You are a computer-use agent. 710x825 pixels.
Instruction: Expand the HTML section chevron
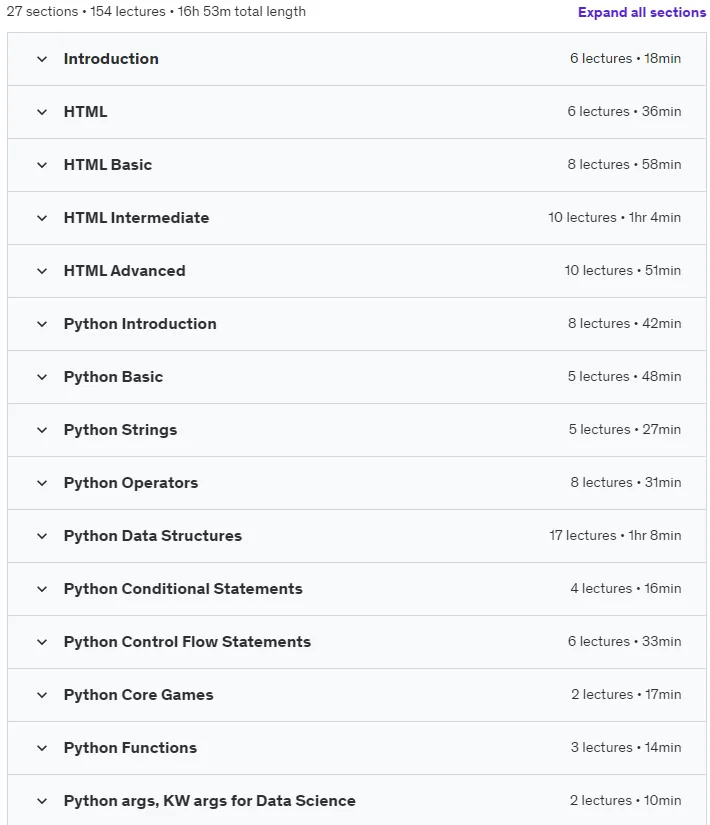point(42,112)
